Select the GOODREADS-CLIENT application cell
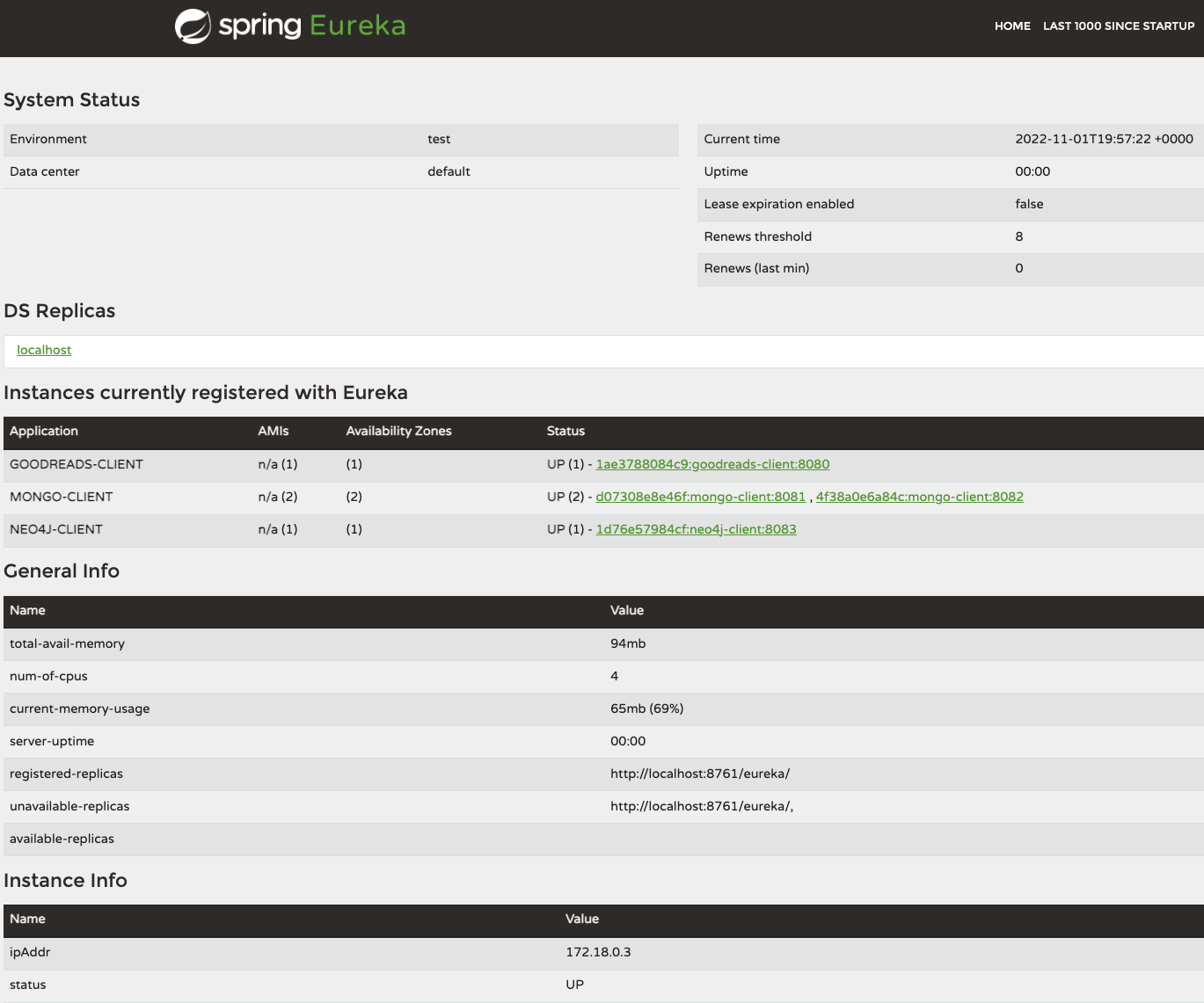The height and width of the screenshot is (1003, 1204). [77, 464]
